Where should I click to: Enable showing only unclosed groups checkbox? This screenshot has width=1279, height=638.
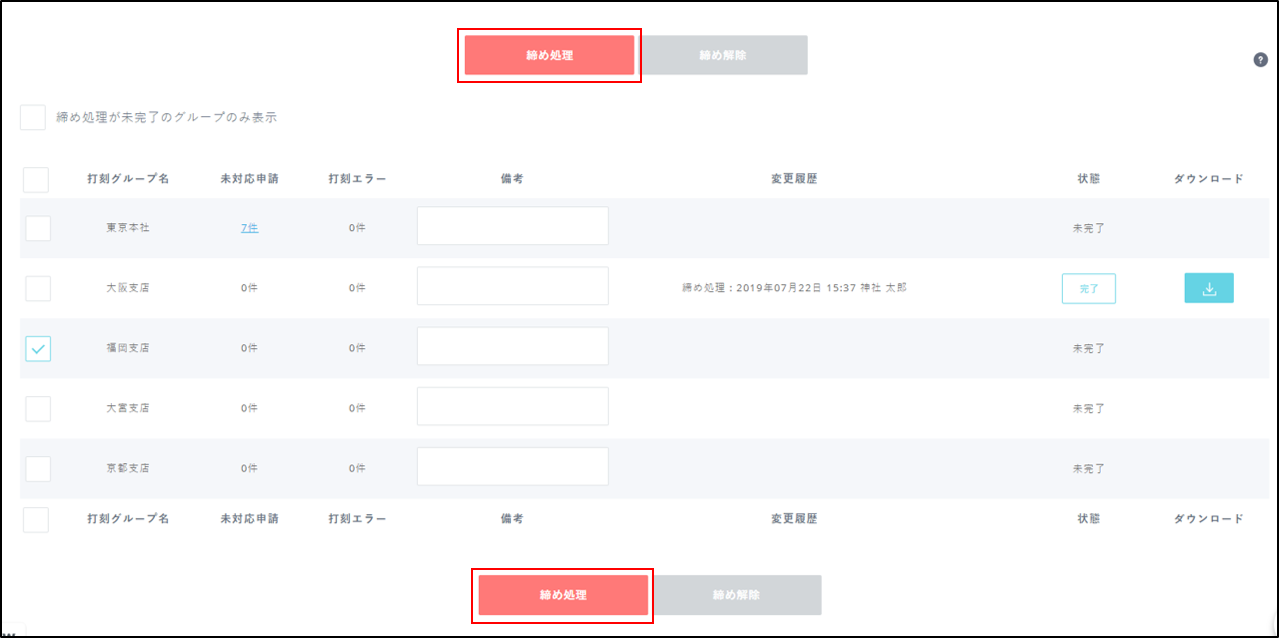click(x=33, y=117)
